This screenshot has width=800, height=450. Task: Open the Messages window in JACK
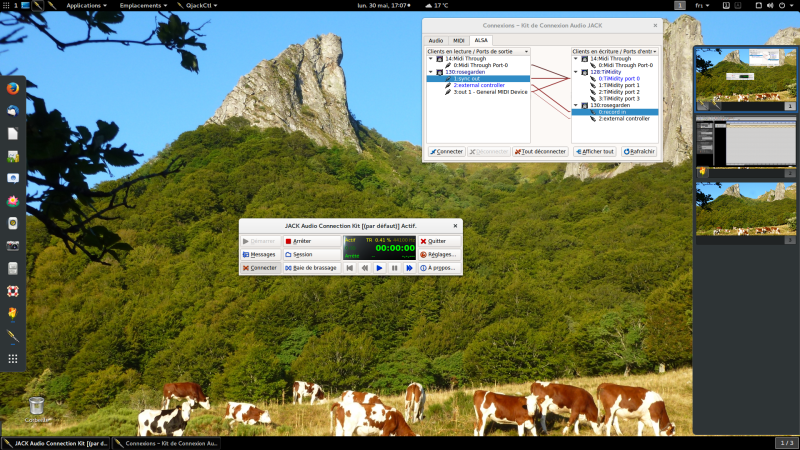coord(260,254)
